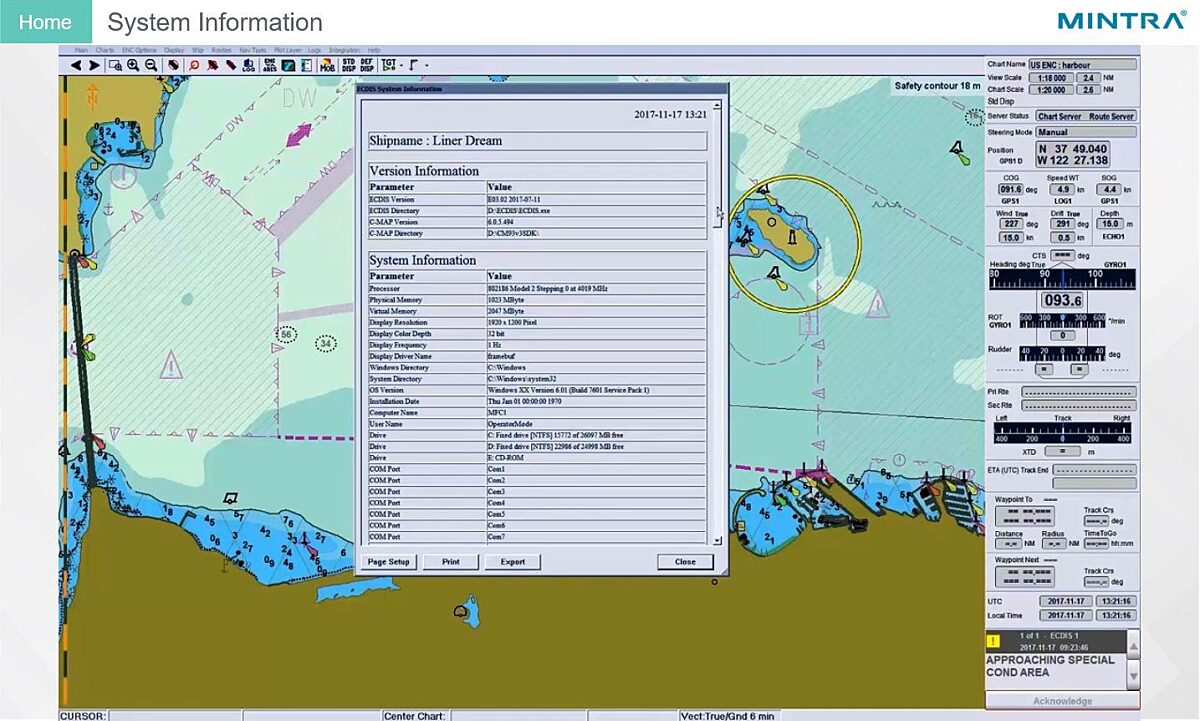
Task: Click the Acknowledge alarm button
Action: click(x=1062, y=701)
